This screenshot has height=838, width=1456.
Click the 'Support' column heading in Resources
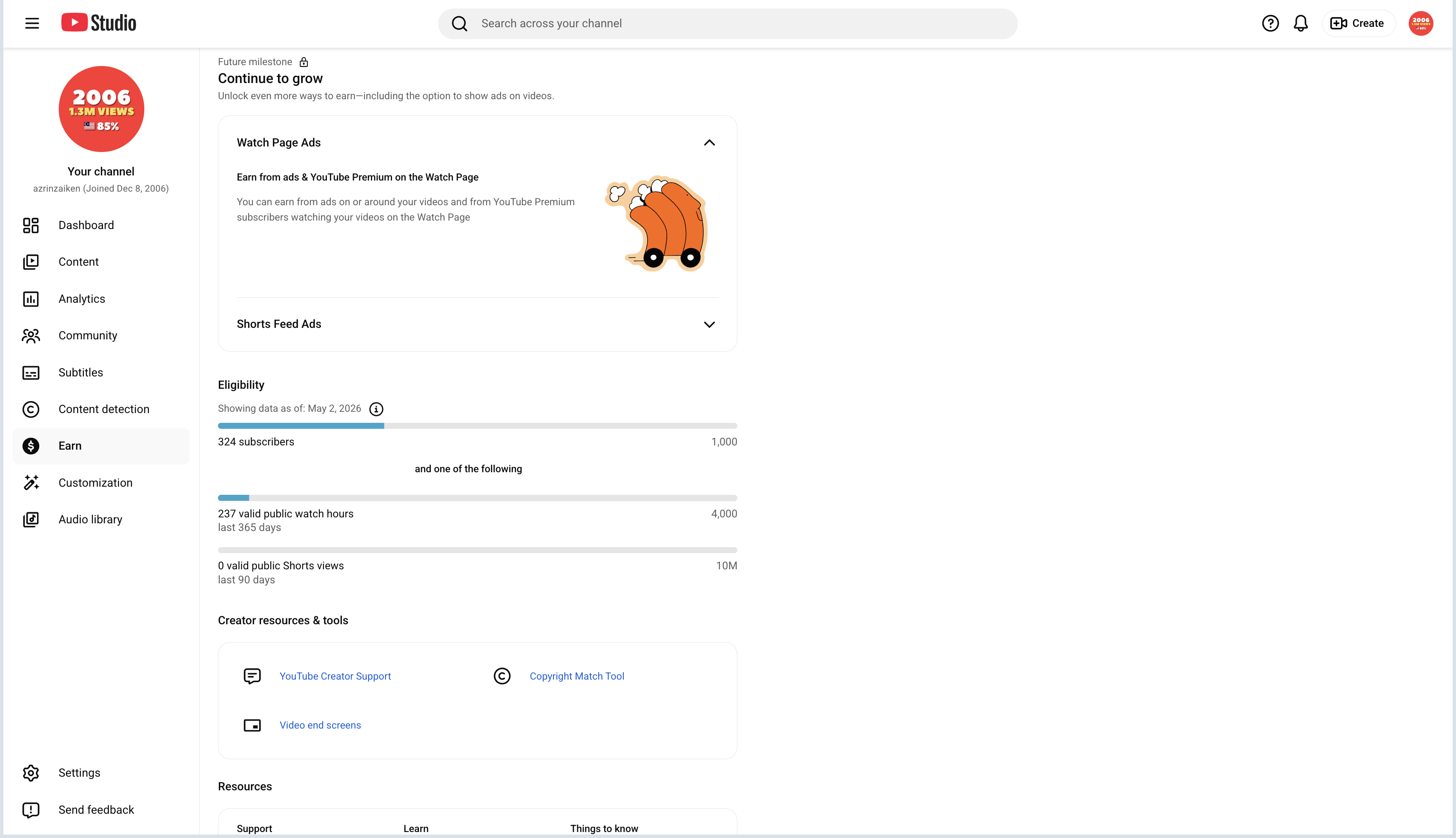[x=254, y=829]
